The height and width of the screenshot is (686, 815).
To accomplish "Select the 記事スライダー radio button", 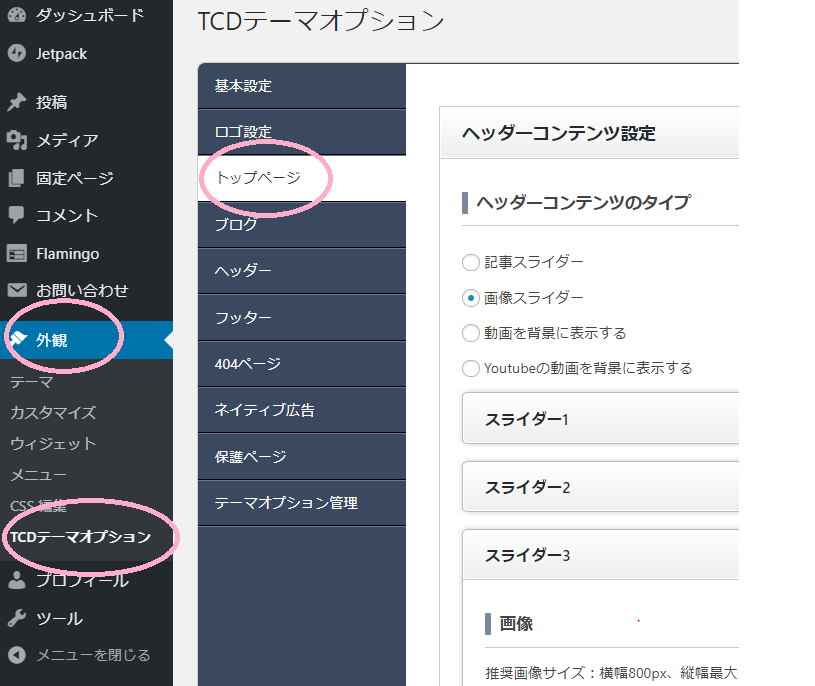I will coord(470,262).
